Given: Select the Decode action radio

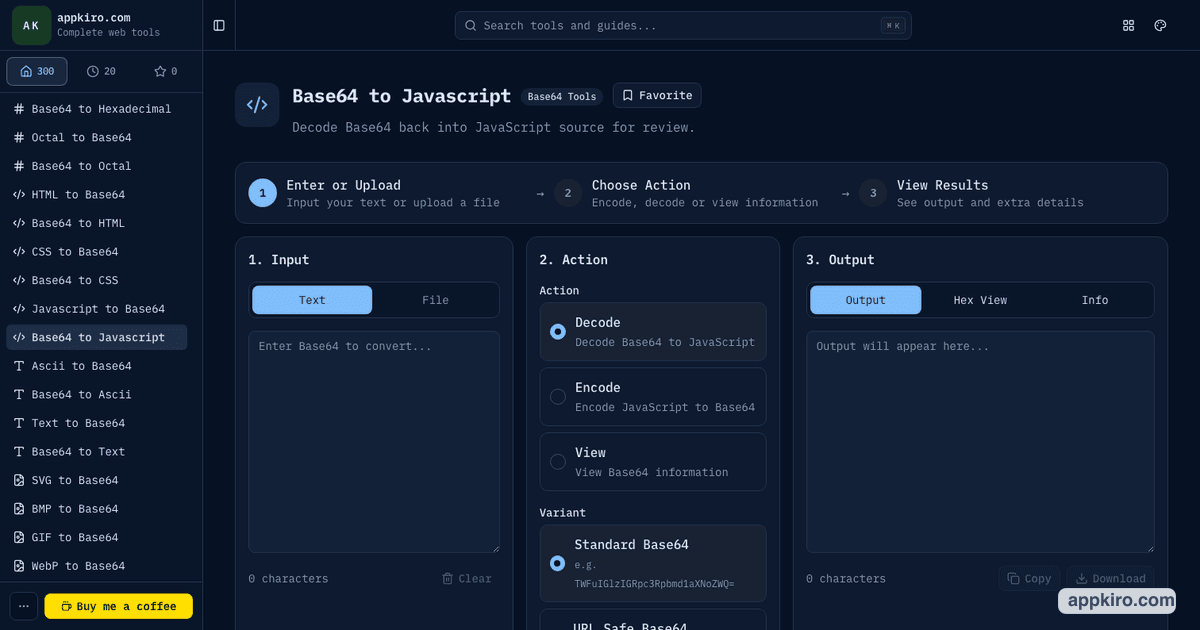Looking at the screenshot, I should 558,331.
